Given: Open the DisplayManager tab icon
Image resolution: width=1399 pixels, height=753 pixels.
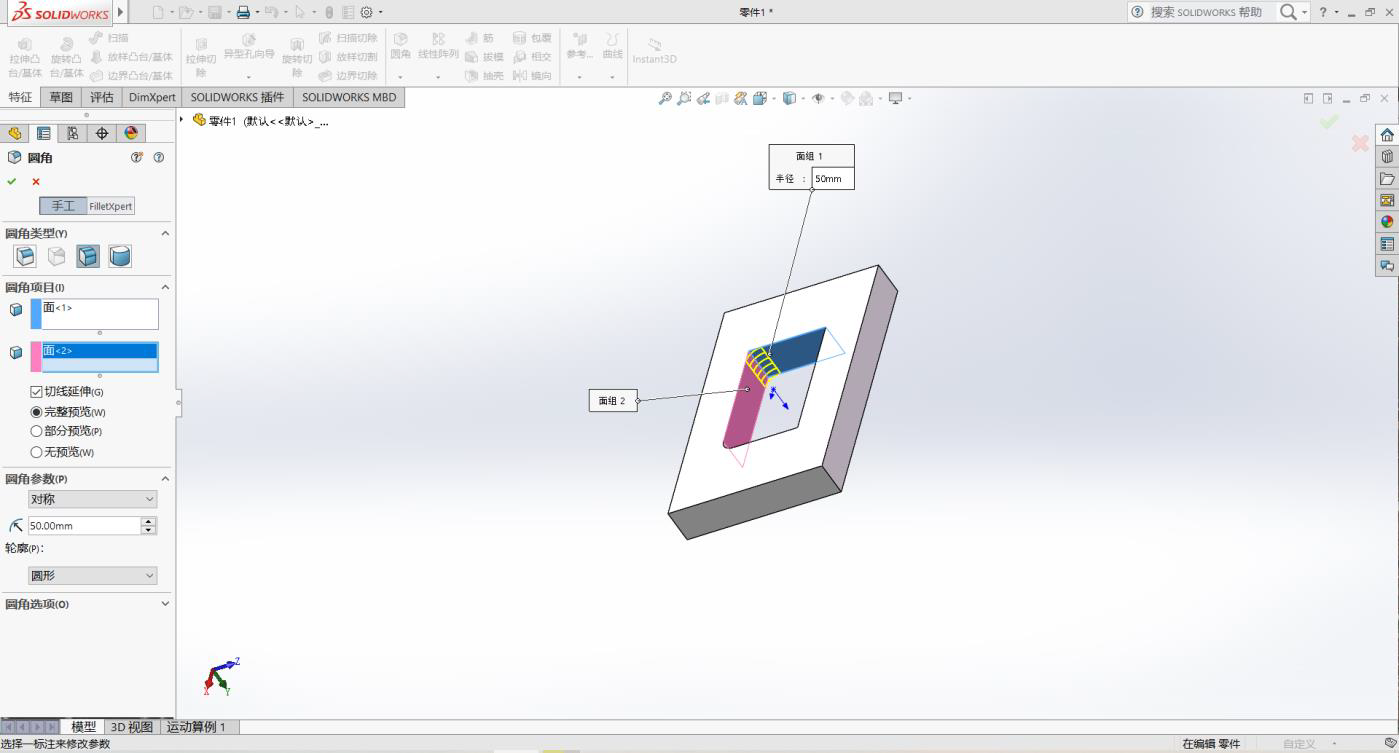Looking at the screenshot, I should 131,133.
